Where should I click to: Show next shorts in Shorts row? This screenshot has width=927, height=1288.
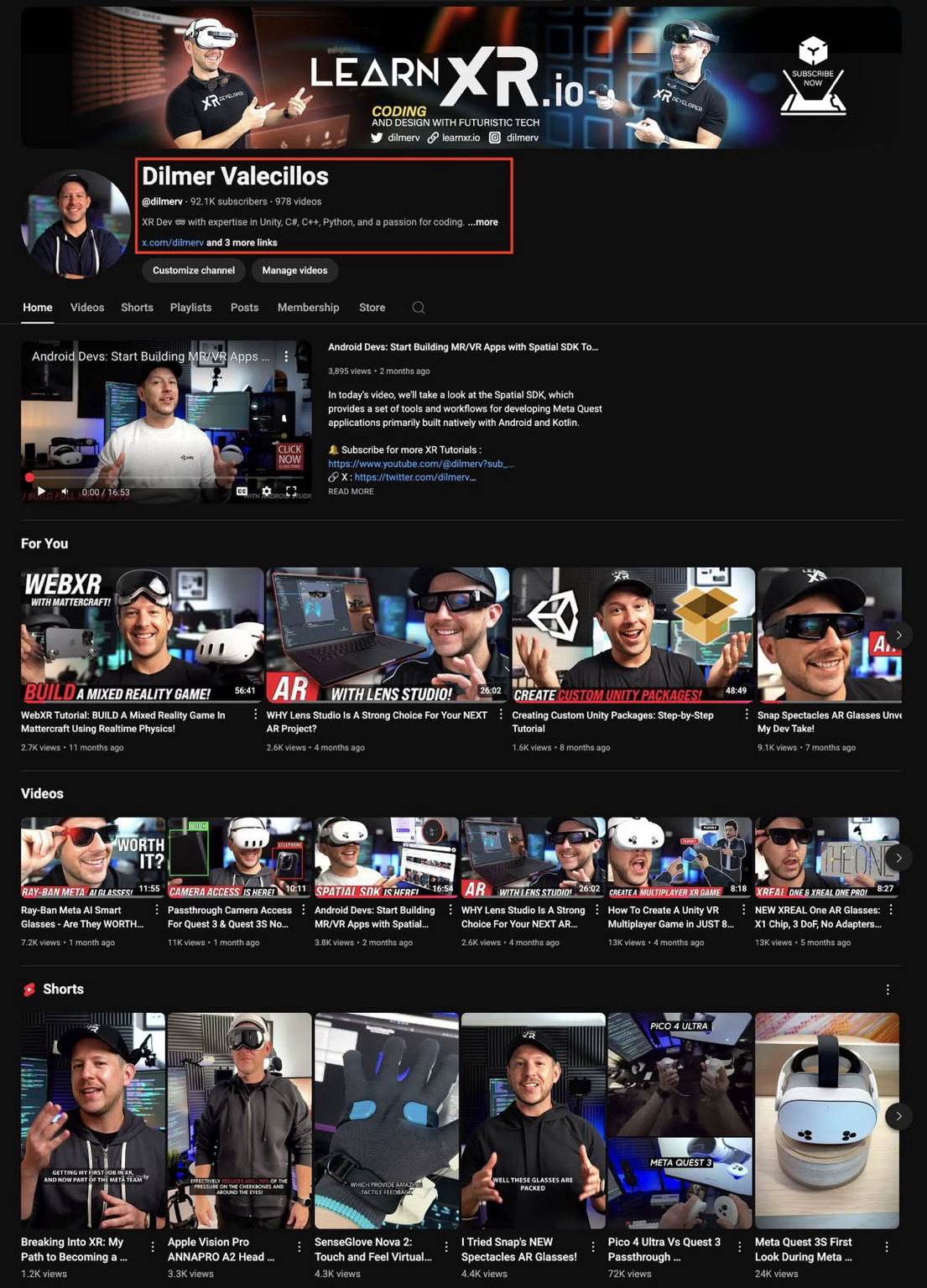point(898,1116)
